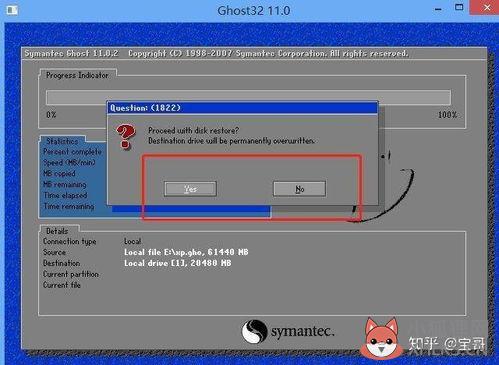Click the 'Source' detail label
This screenshot has width=499, height=365.
pos(54,252)
